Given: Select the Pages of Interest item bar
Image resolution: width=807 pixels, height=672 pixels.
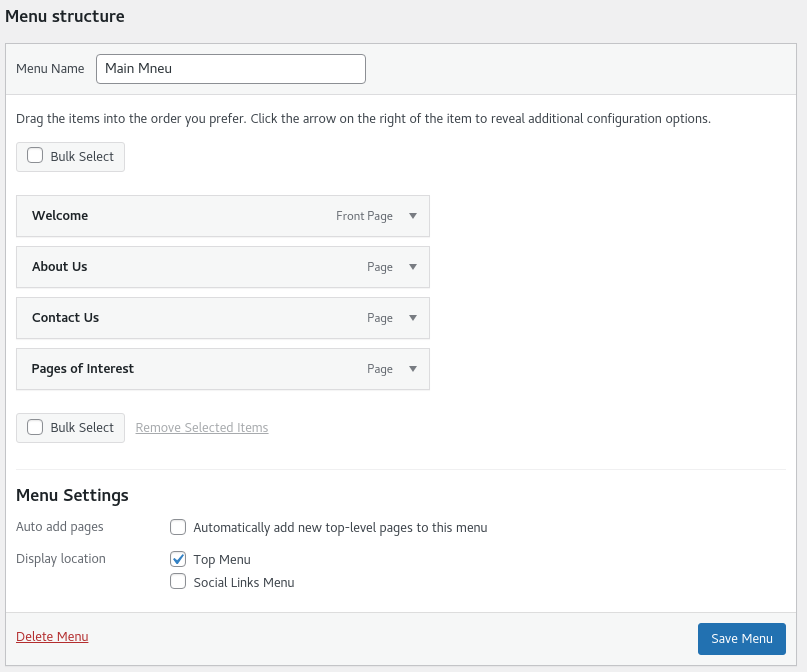Looking at the screenshot, I should [x=223, y=369].
